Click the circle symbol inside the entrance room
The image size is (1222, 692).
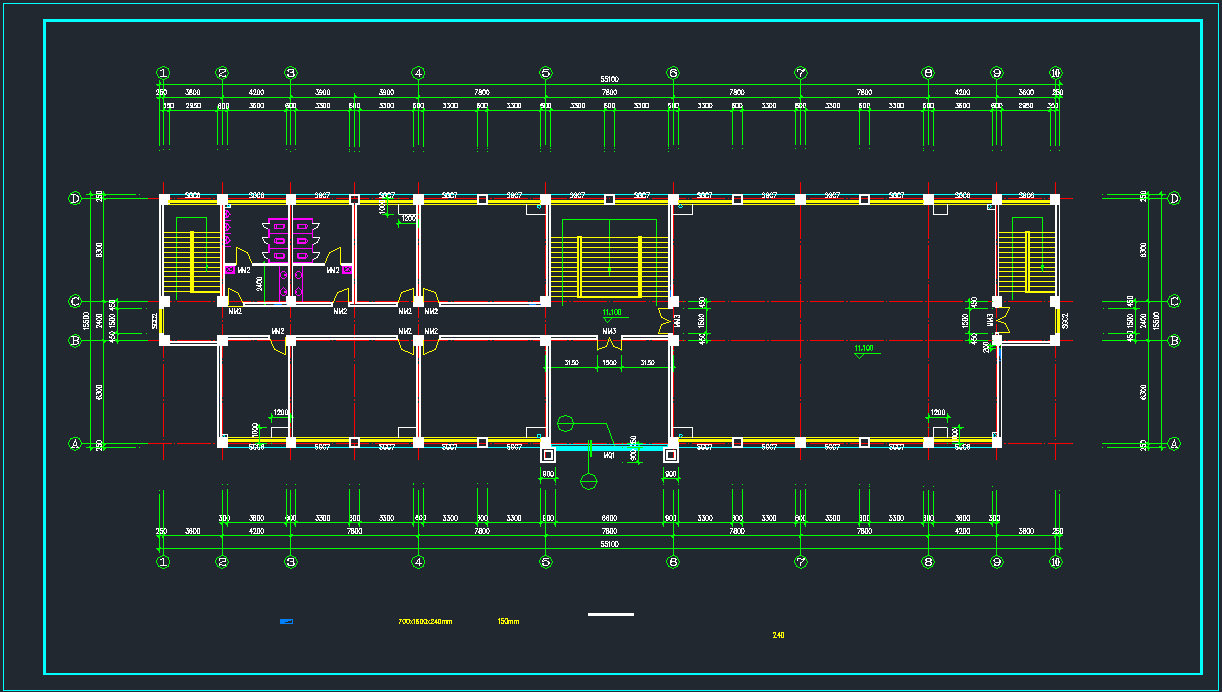point(566,423)
